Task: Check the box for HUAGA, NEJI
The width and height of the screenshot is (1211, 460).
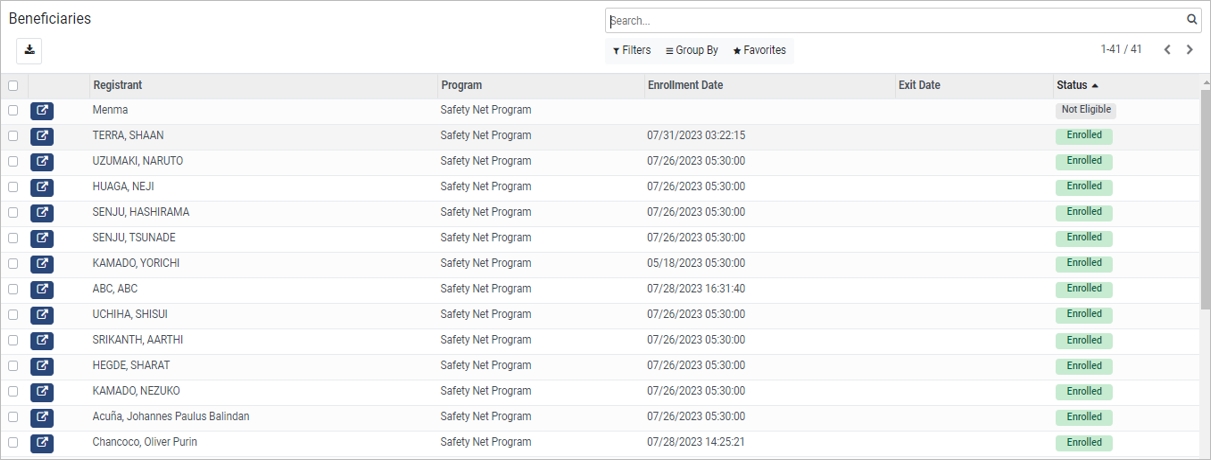Action: pyautogui.click(x=13, y=187)
